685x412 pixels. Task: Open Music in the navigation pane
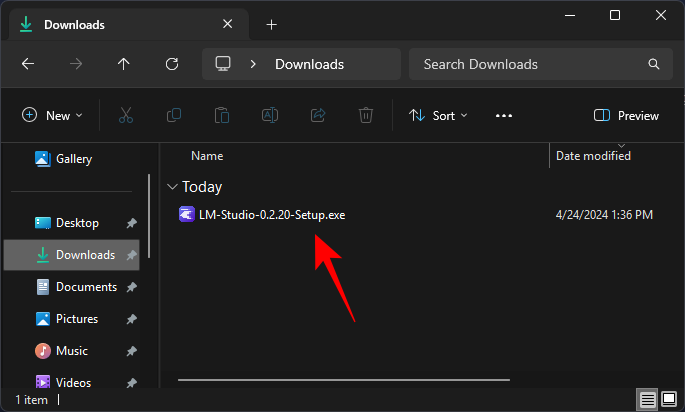[x=61, y=351]
